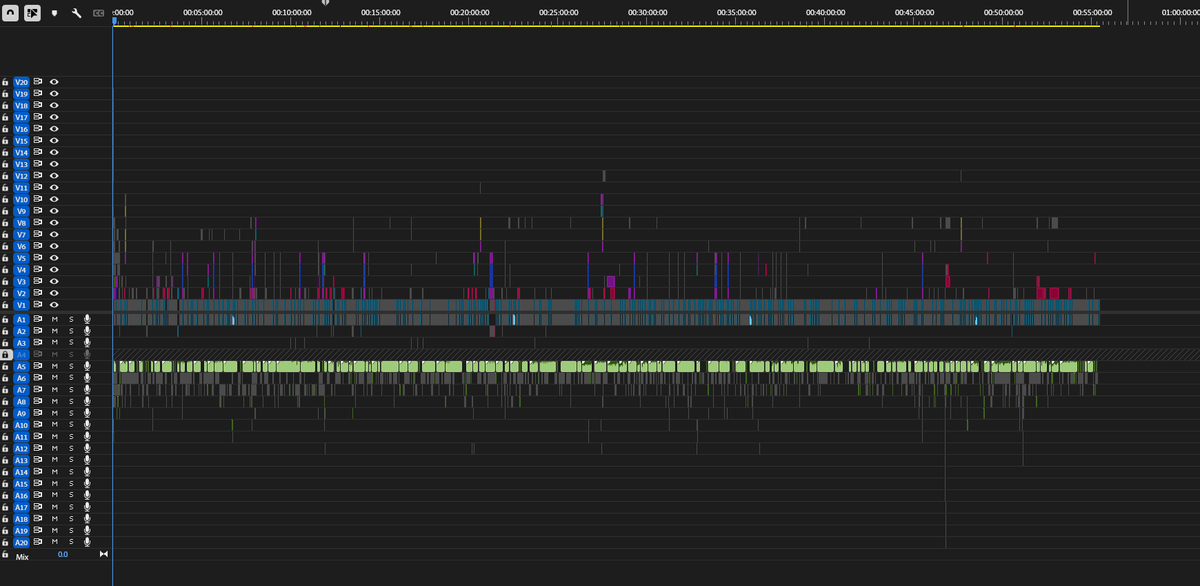Viewport: 1200px width, 586px height.
Task: Hide video track V1 with its eye toggle
Action: 54,305
